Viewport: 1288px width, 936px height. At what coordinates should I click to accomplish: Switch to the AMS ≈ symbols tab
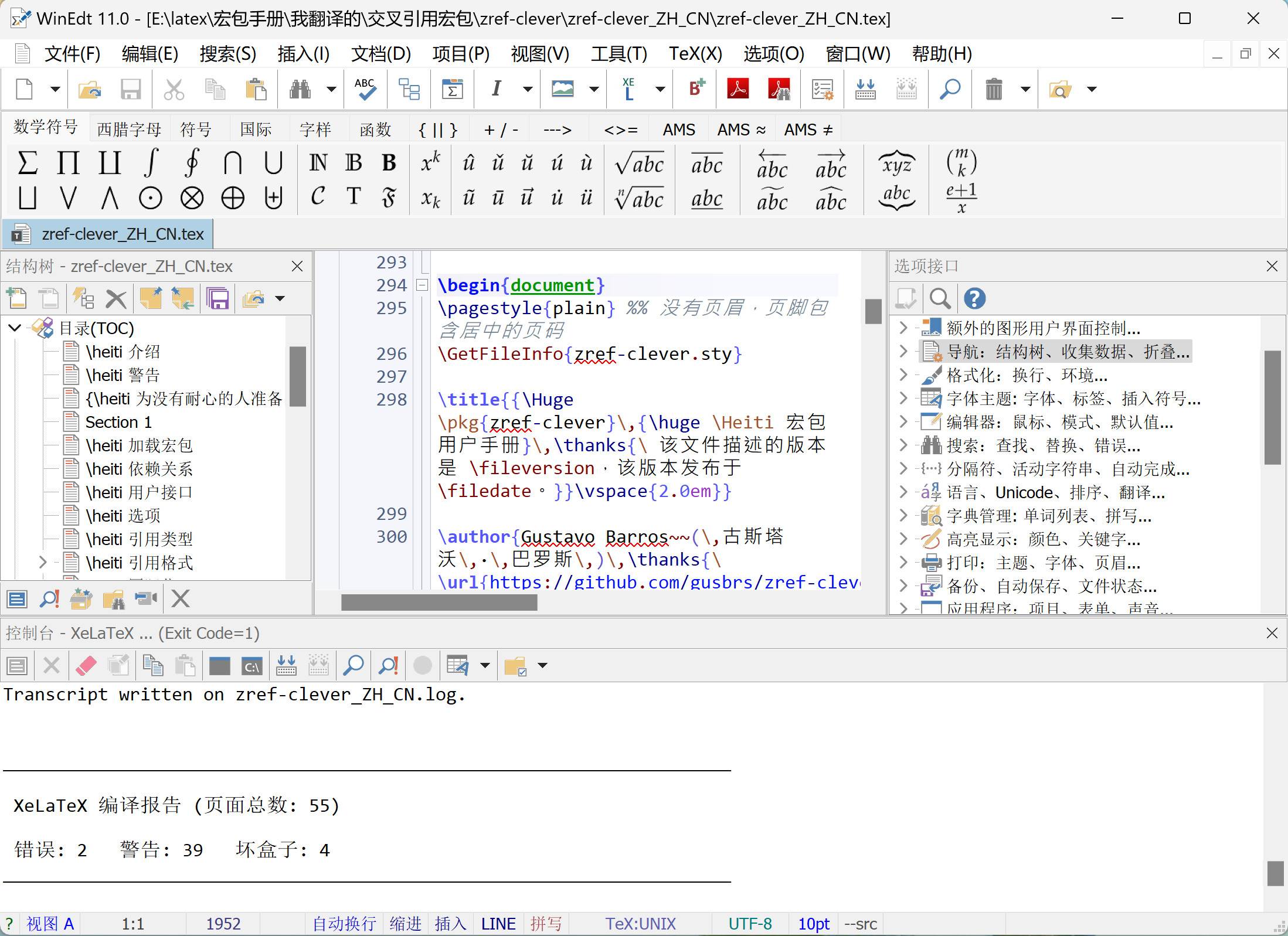tap(741, 130)
